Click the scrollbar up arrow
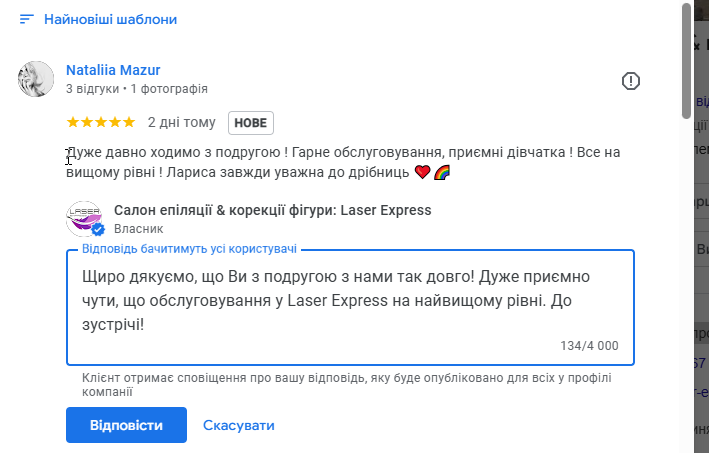709x453 pixels. [686, 6]
